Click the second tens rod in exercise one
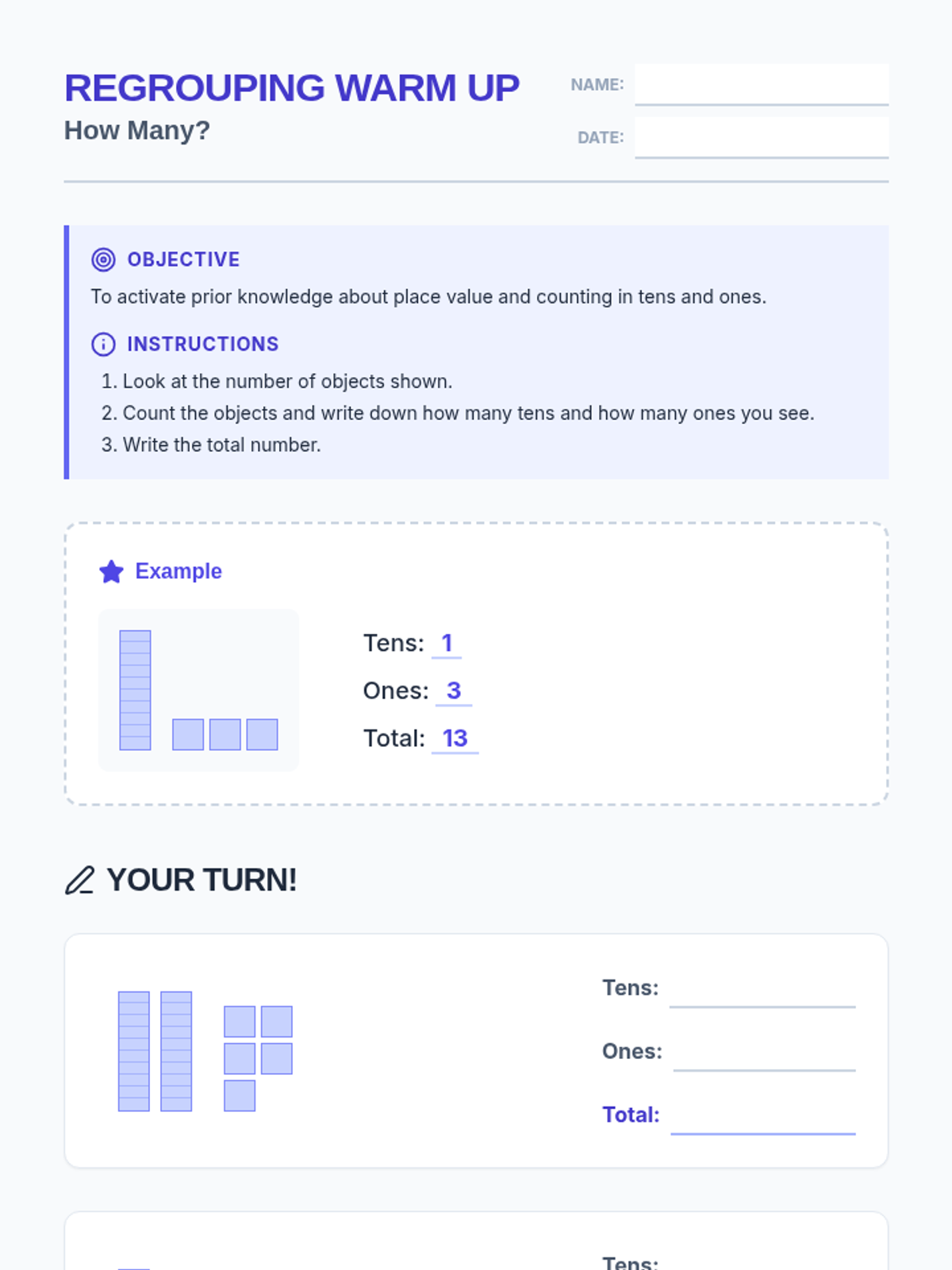Screen dimensions: 952x1270 pyautogui.click(x=176, y=1051)
